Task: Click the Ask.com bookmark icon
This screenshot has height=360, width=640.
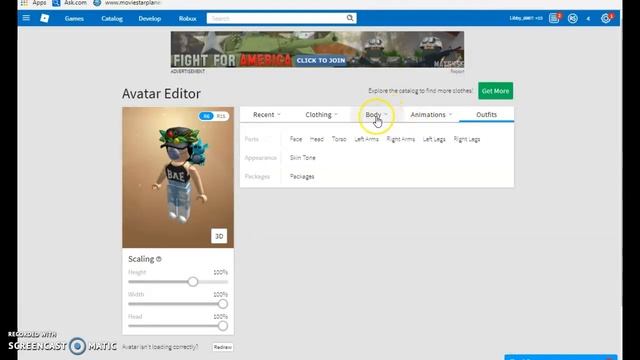Action: coord(56,3)
